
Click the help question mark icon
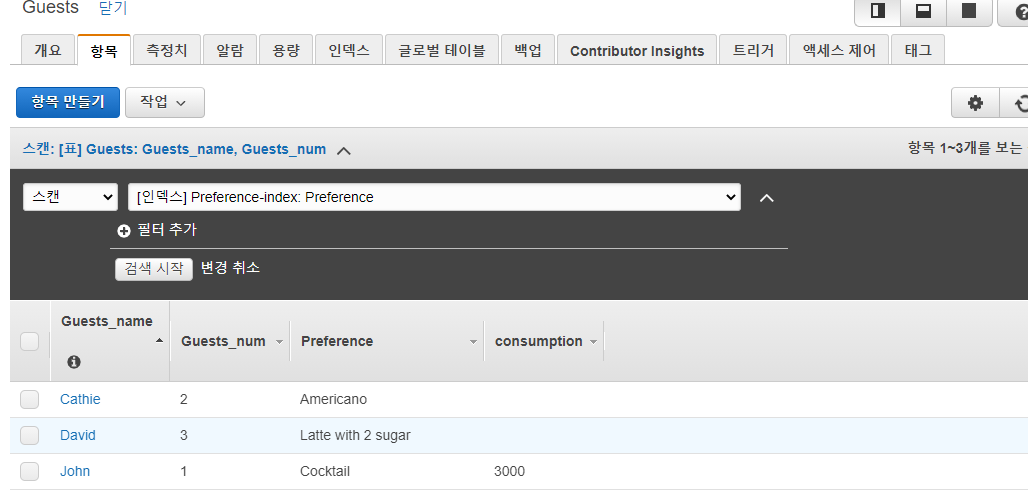1020,10
